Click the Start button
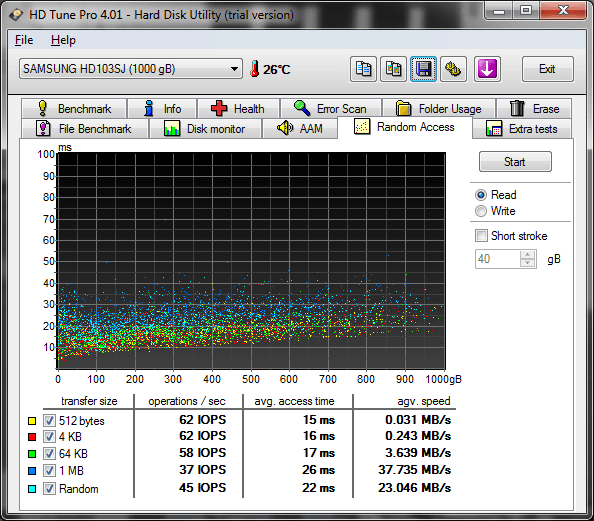 (515, 162)
